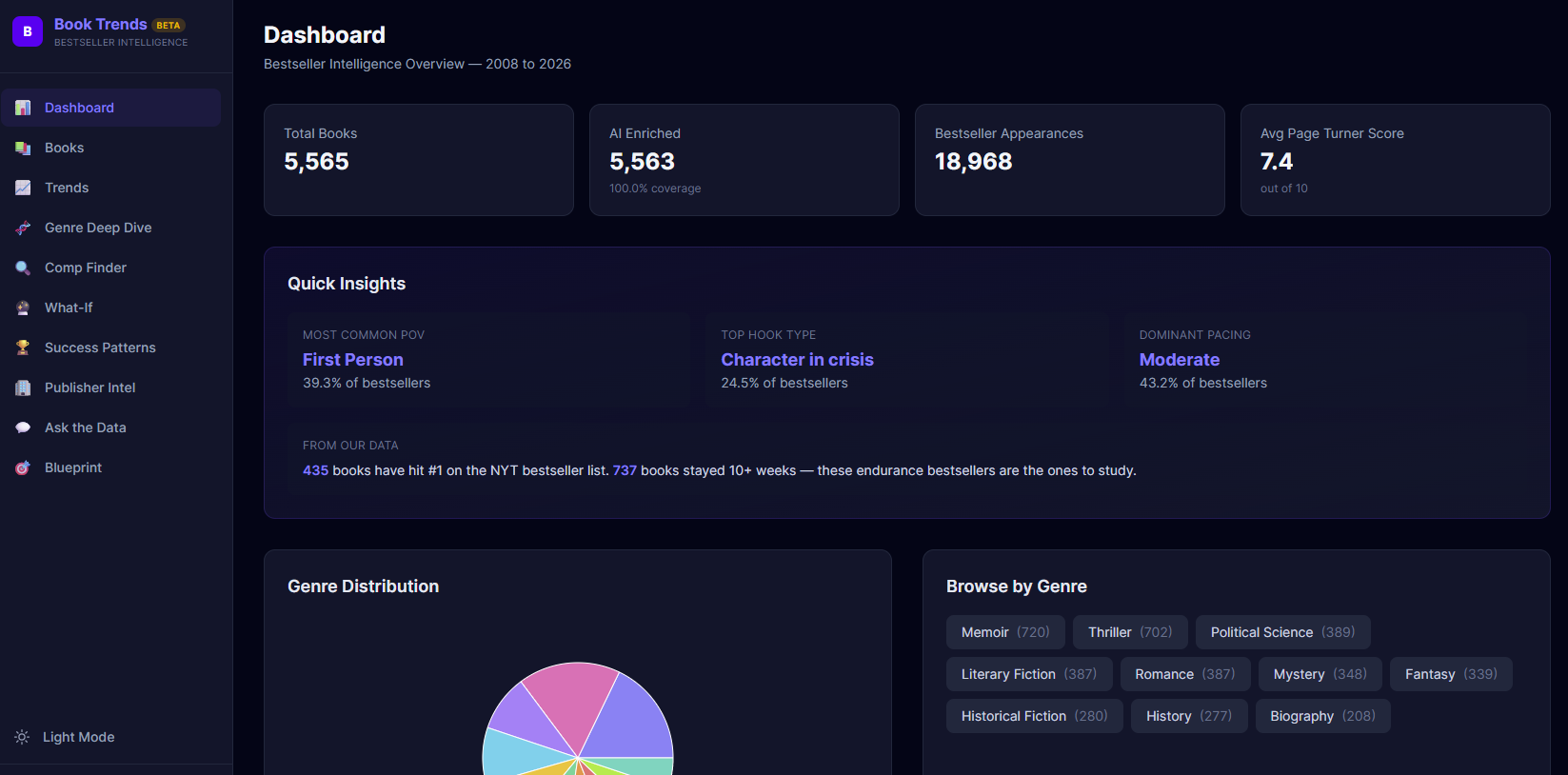The image size is (1568, 775).
Task: Open the Historical Fiction (280) genre
Action: 1034,716
